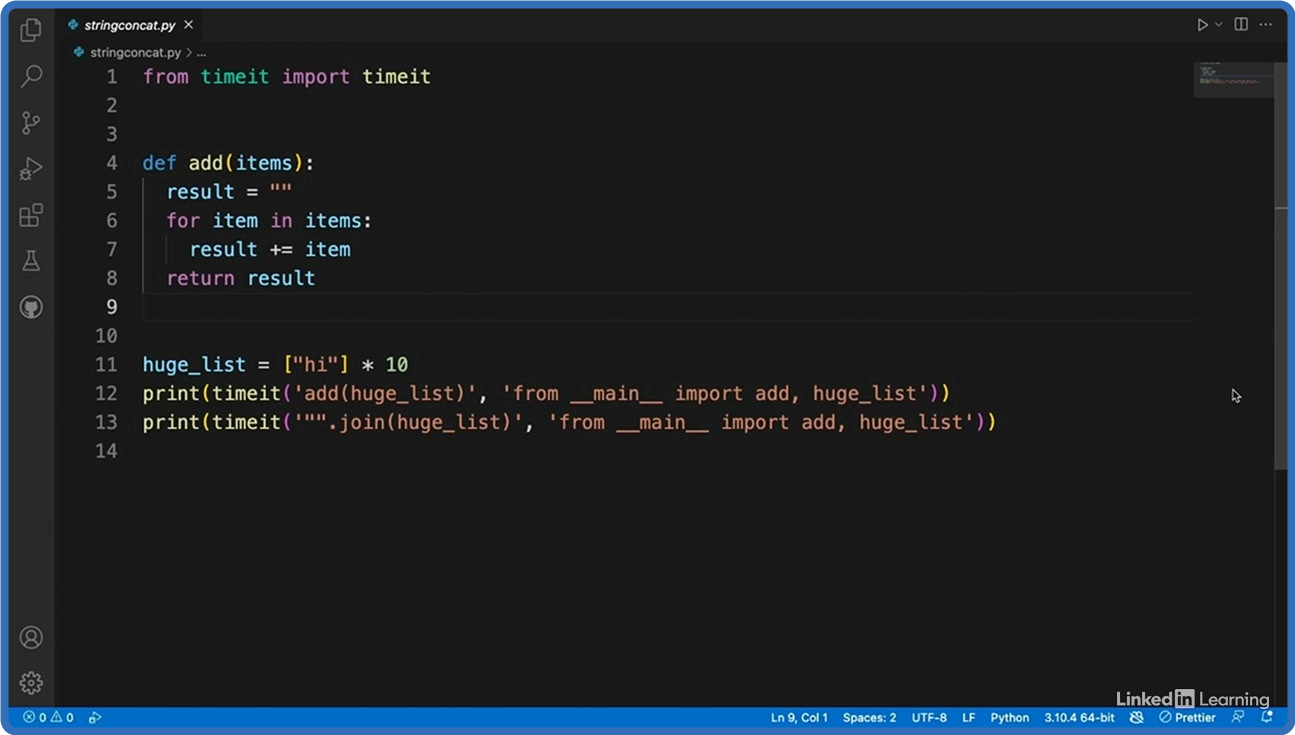Image resolution: width=1295 pixels, height=735 pixels.
Task: Close the stringconcat.py tab
Action: click(x=188, y=25)
